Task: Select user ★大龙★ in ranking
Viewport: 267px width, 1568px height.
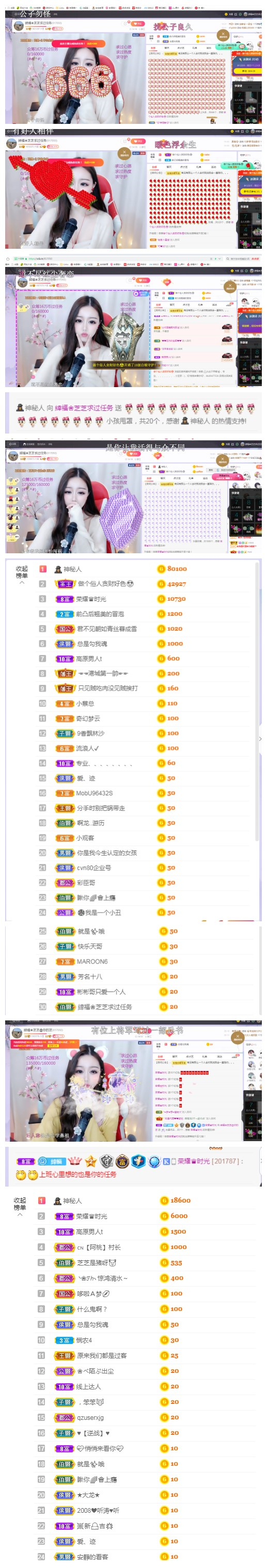Action: pos(88,1495)
